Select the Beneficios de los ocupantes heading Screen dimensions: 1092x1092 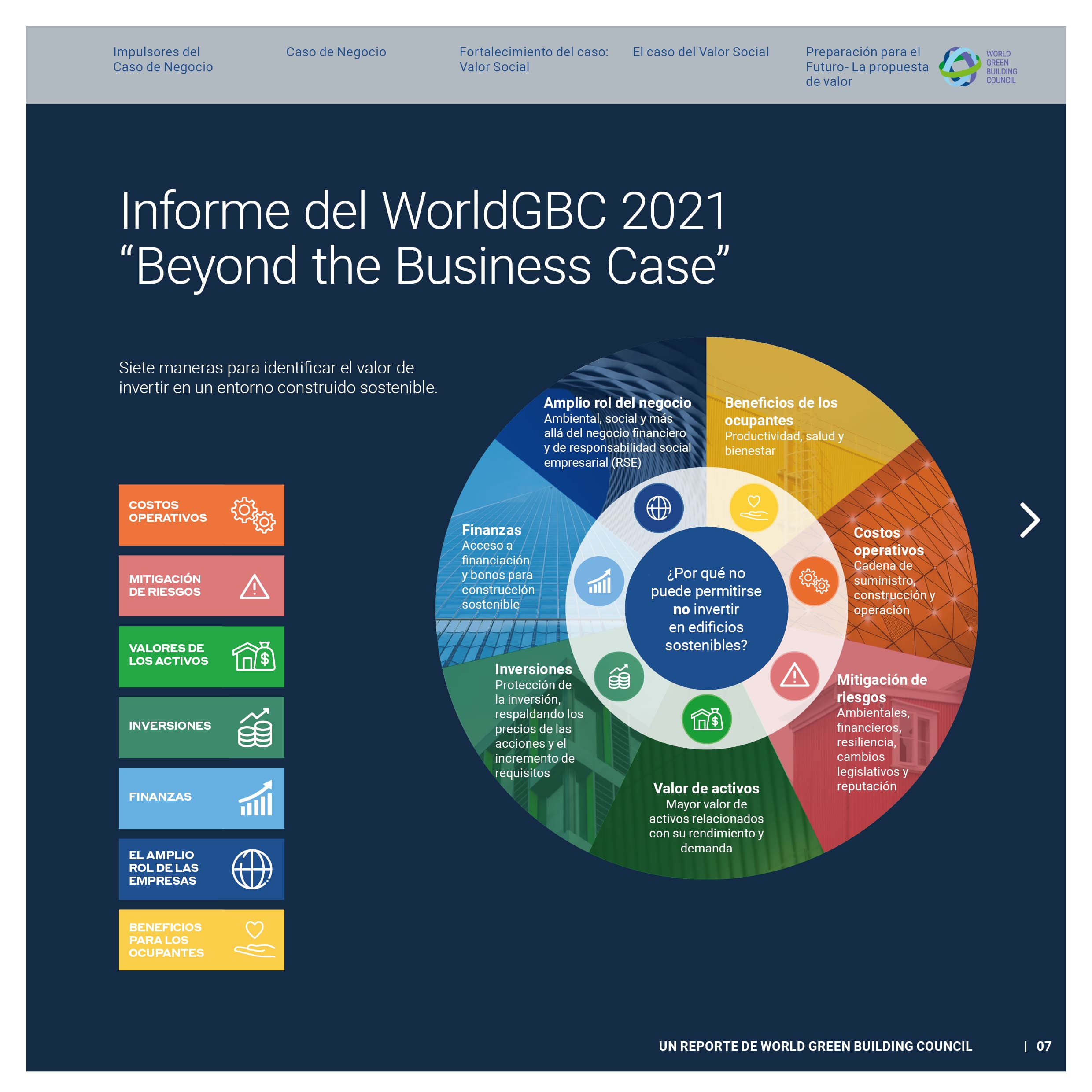[x=781, y=411]
